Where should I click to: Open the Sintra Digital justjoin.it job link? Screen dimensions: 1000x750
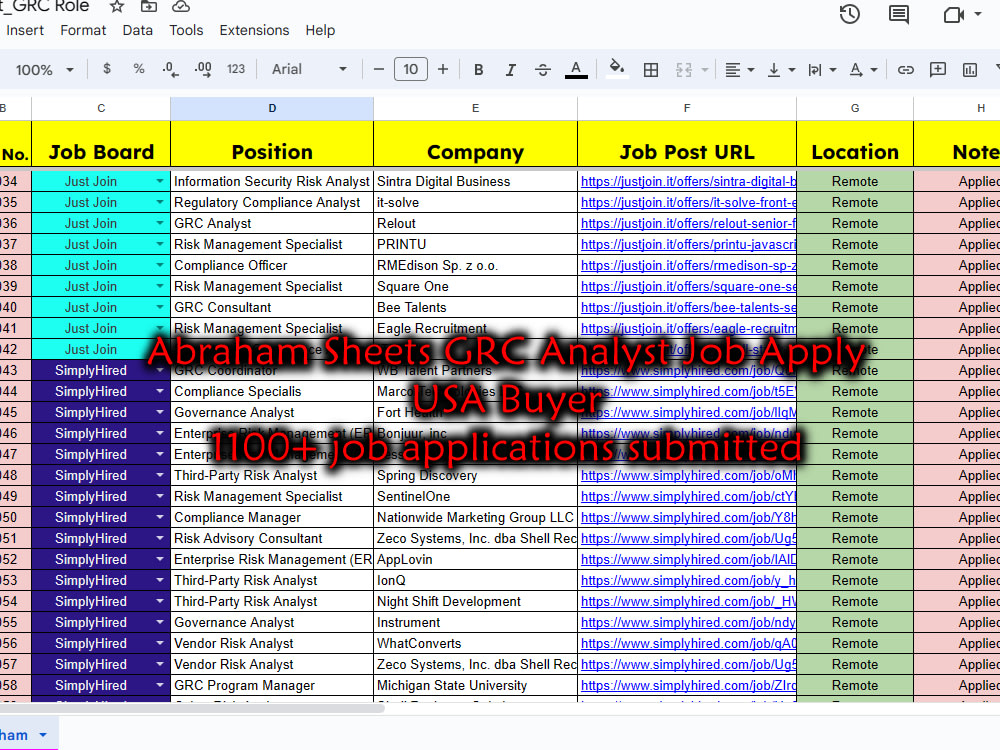687,181
